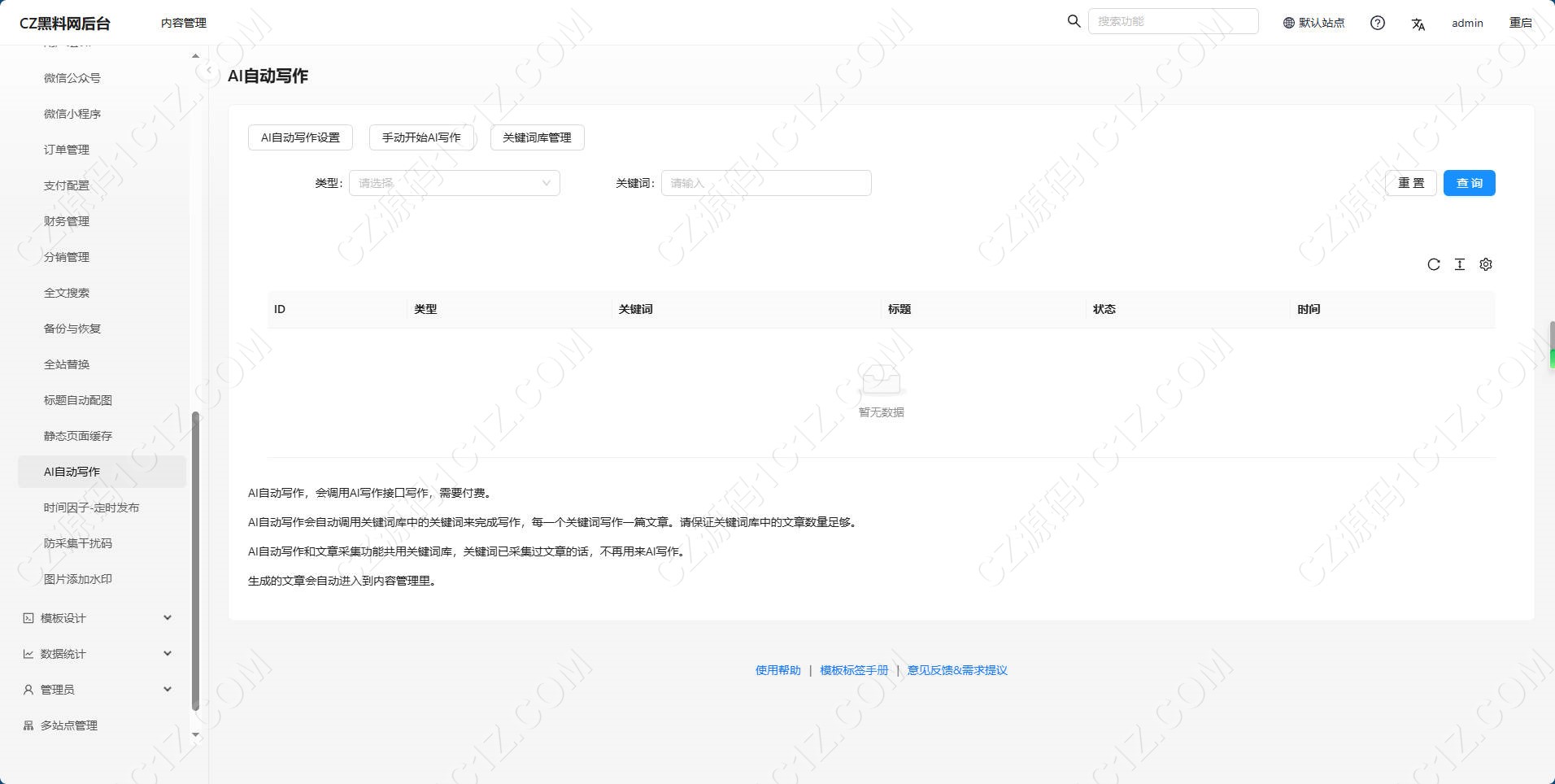Open the 模板标签手册 footer link
Screen dimensions: 1555x784
click(853, 670)
